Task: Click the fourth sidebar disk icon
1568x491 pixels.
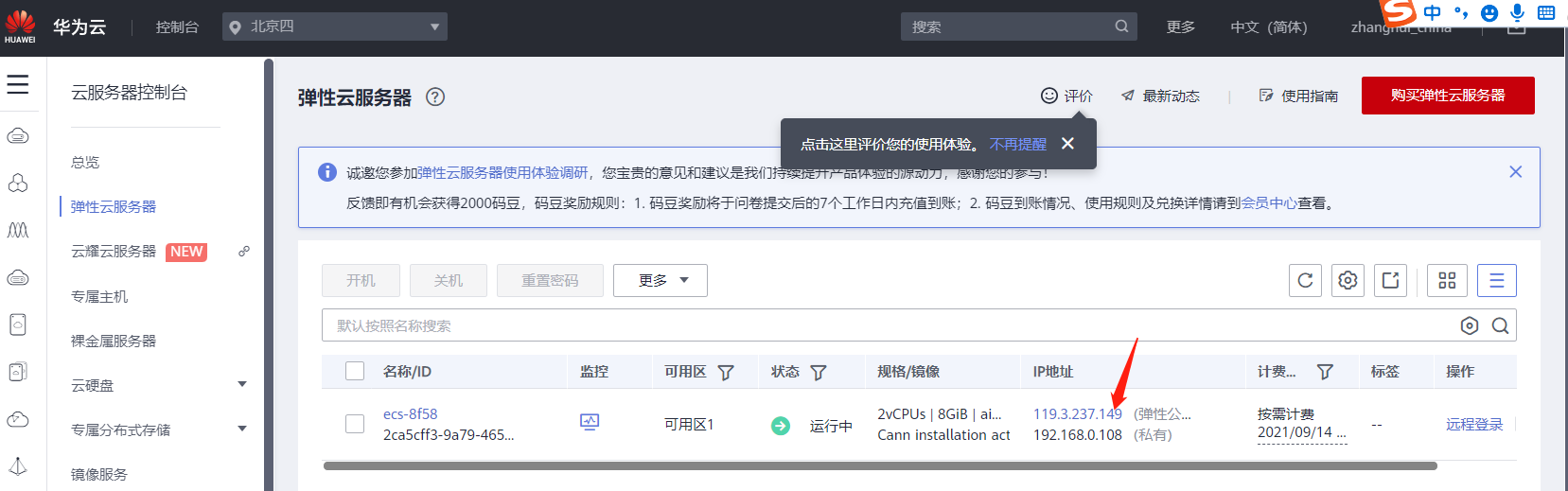Action: [18, 278]
